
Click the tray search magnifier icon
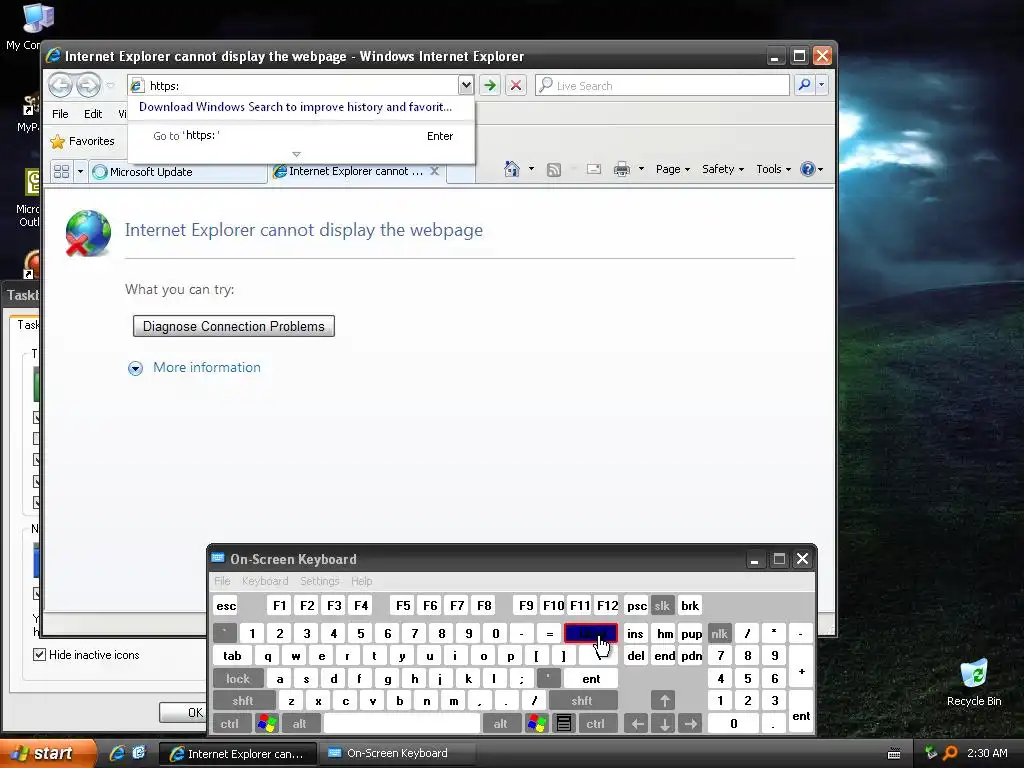[950, 753]
